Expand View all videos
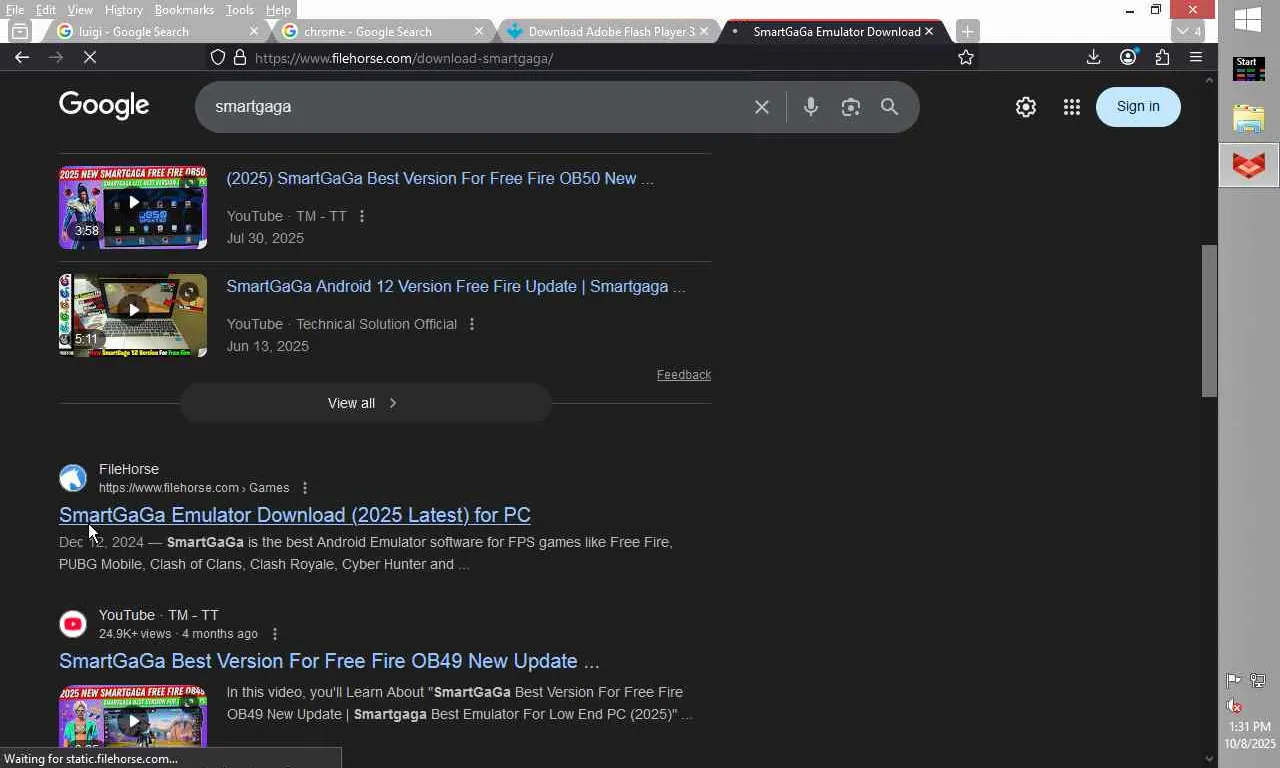Viewport: 1280px width, 768px height. 365,403
